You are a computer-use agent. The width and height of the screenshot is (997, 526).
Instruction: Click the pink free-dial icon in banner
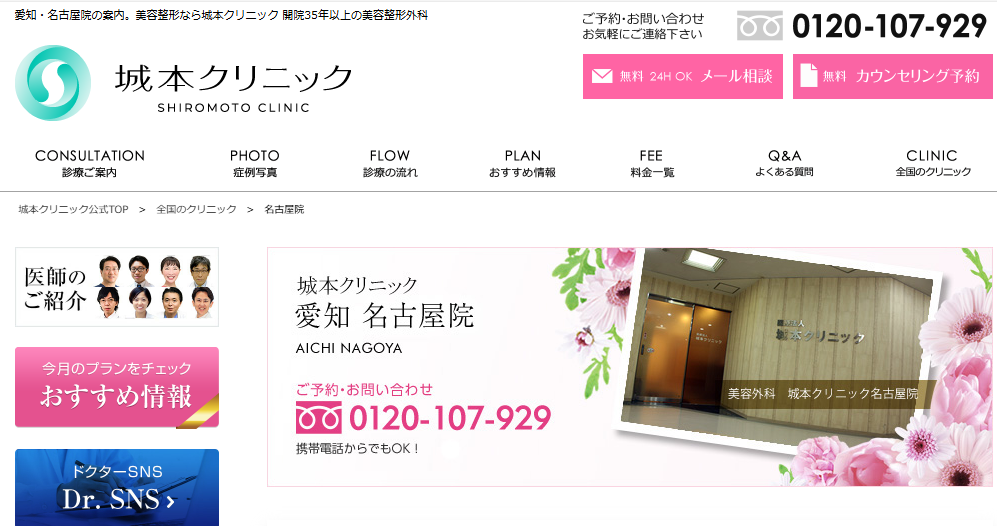click(319, 419)
